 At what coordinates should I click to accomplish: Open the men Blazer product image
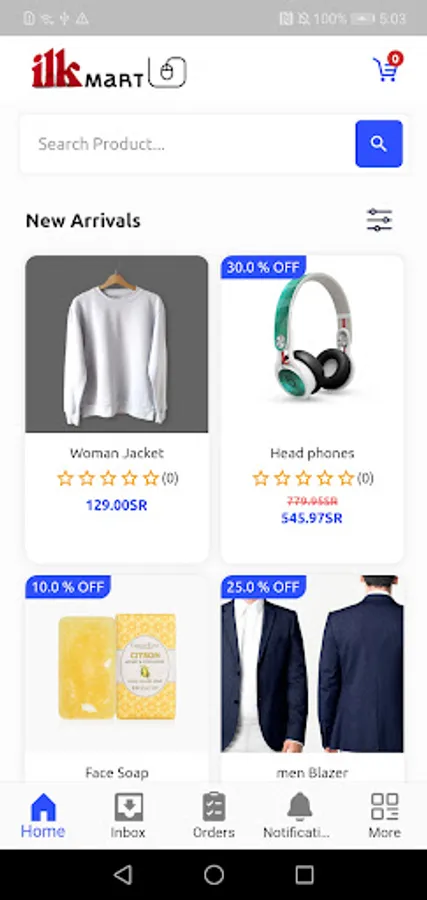tap(312, 664)
